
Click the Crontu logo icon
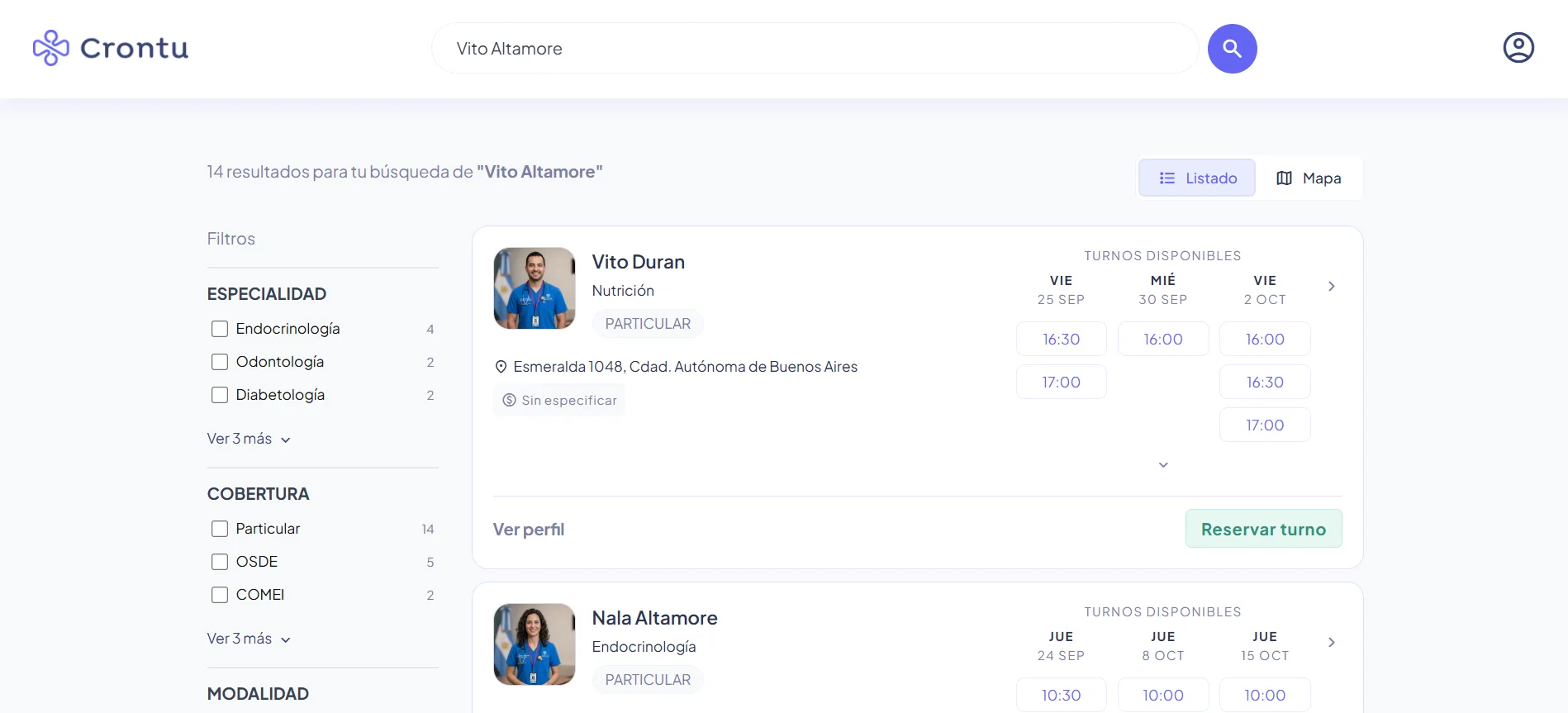(50, 48)
